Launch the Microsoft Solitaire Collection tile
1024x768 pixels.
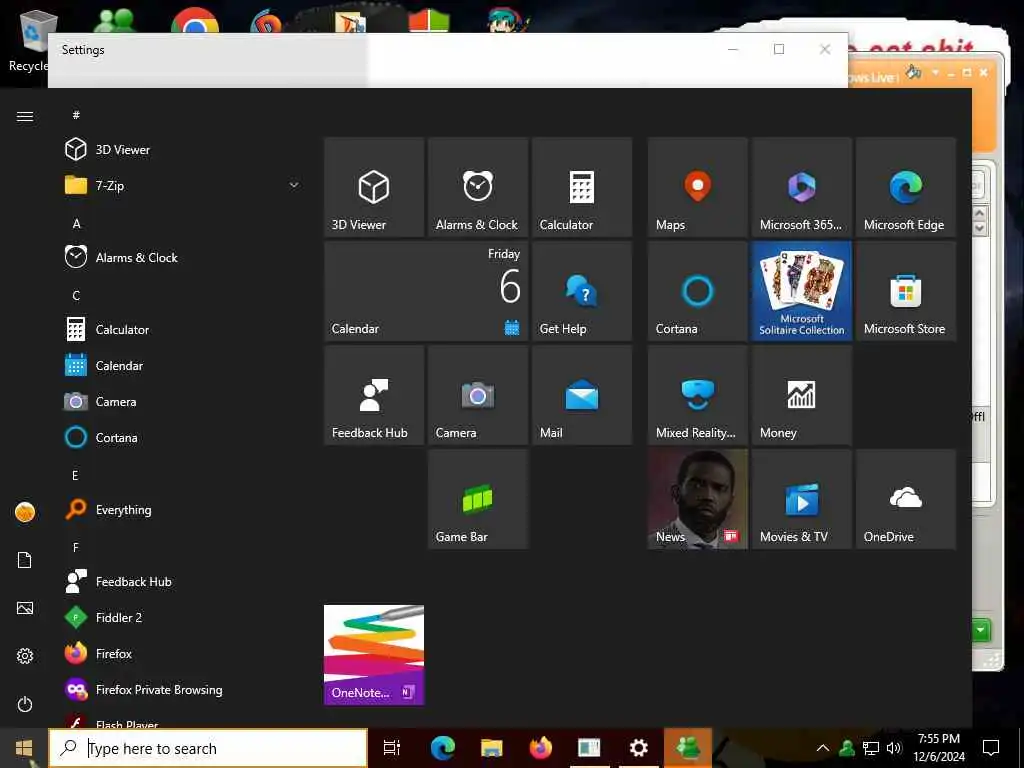click(x=801, y=291)
